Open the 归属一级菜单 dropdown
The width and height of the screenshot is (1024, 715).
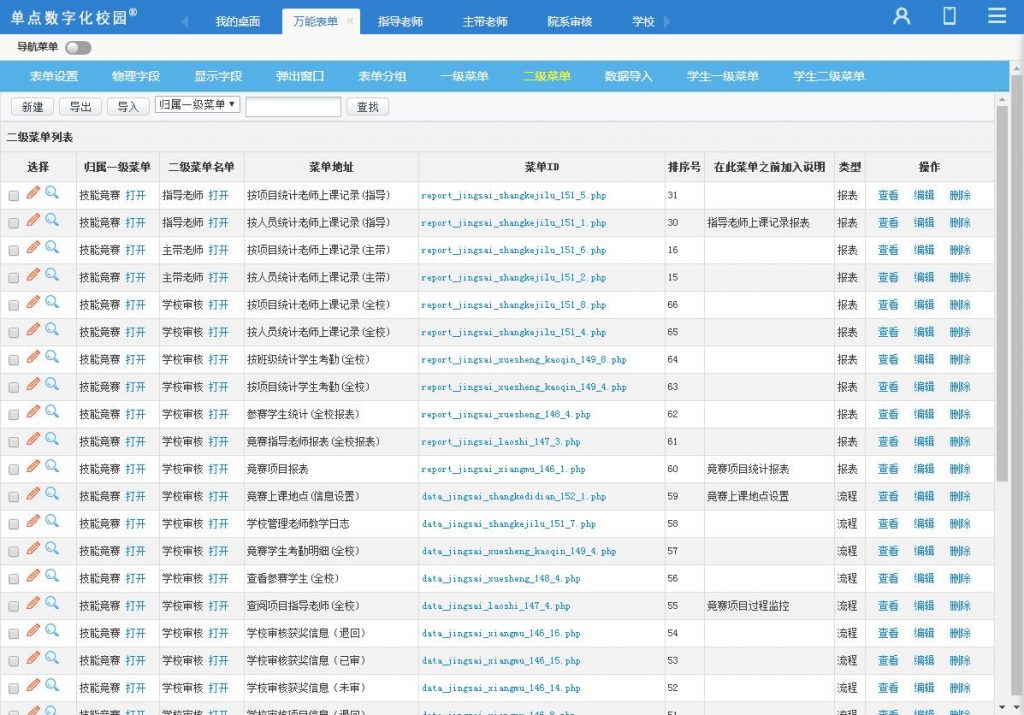[x=197, y=104]
